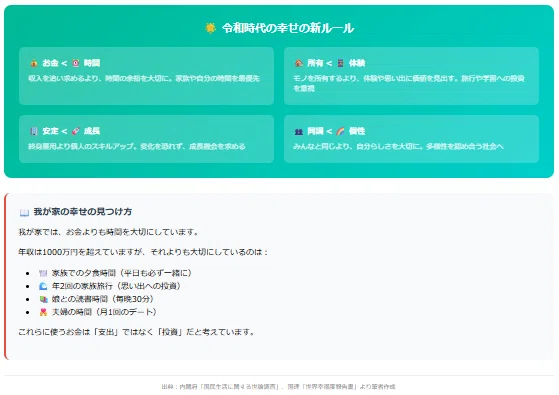Image resolution: width=559 pixels, height=395 pixels.
Task: Click the 安定 < 成長 card description text
Action: [137, 146]
